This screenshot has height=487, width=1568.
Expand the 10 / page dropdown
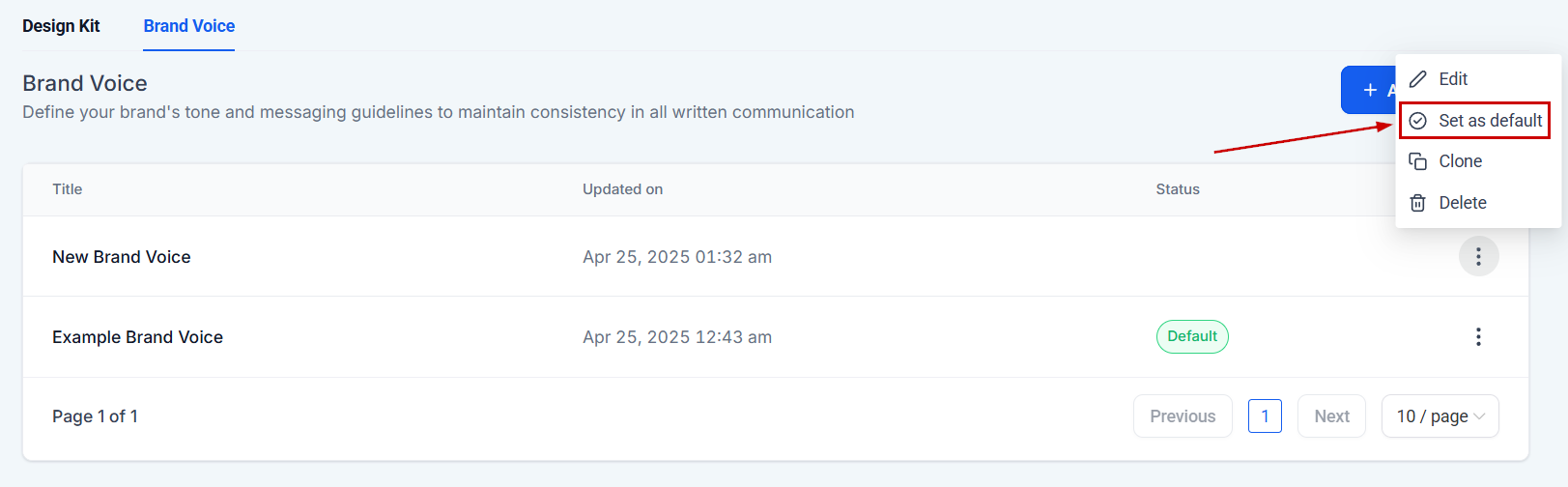click(1440, 416)
